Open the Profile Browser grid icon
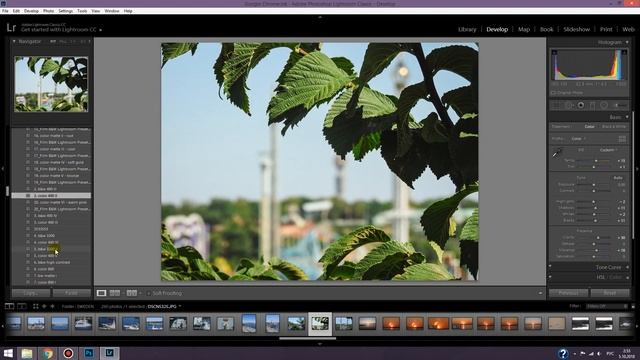 pos(622,139)
